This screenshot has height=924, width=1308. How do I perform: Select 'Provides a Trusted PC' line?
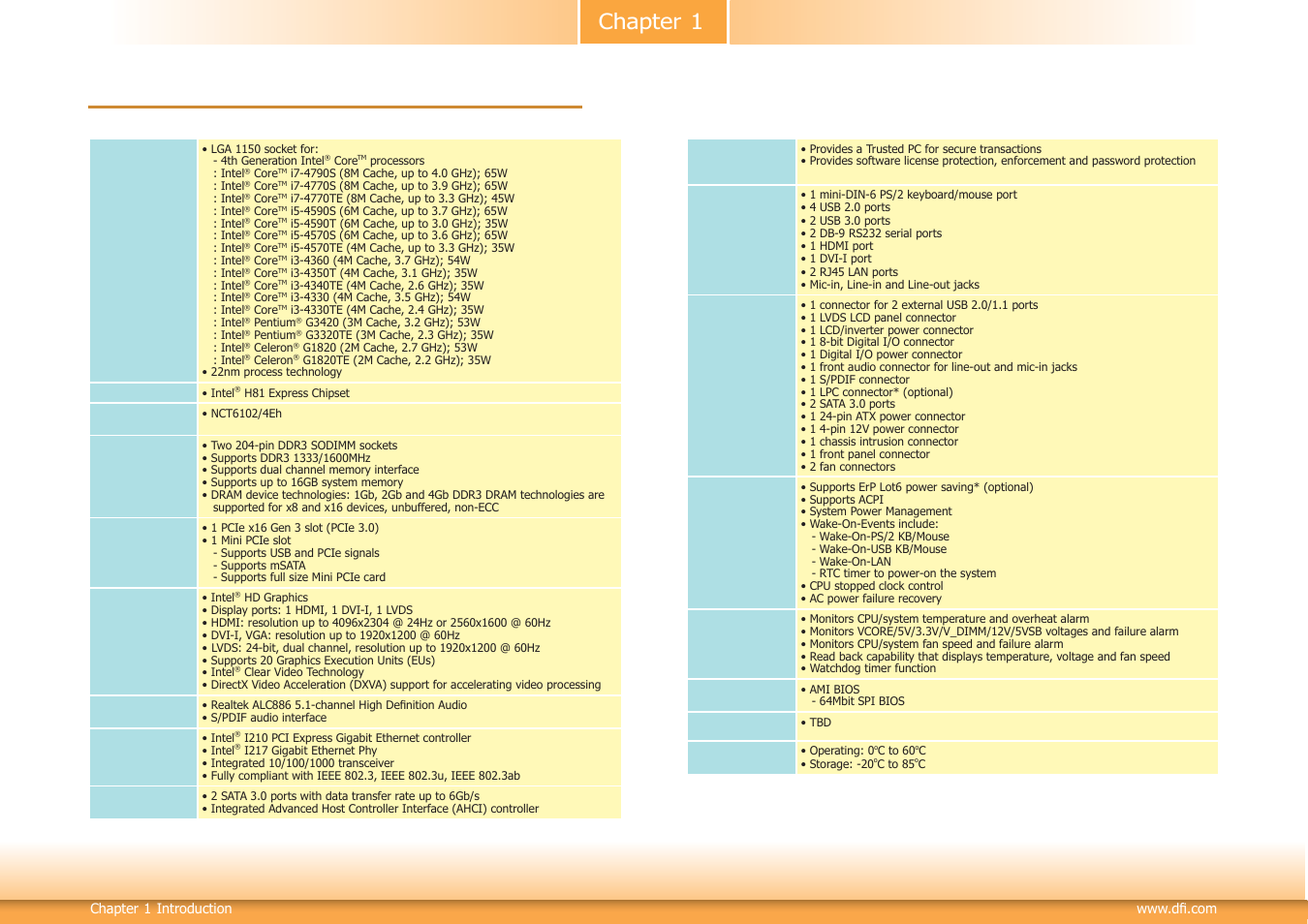(x=920, y=149)
